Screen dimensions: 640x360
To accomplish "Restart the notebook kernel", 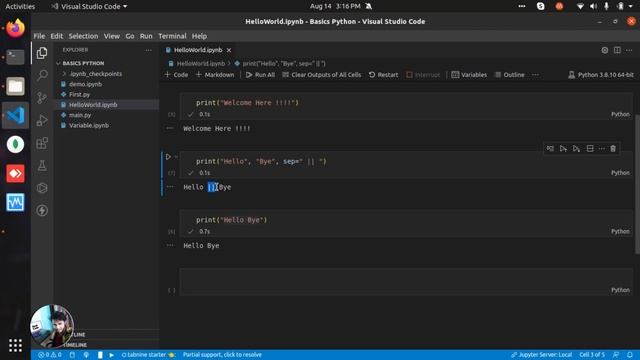I will 383,75.
